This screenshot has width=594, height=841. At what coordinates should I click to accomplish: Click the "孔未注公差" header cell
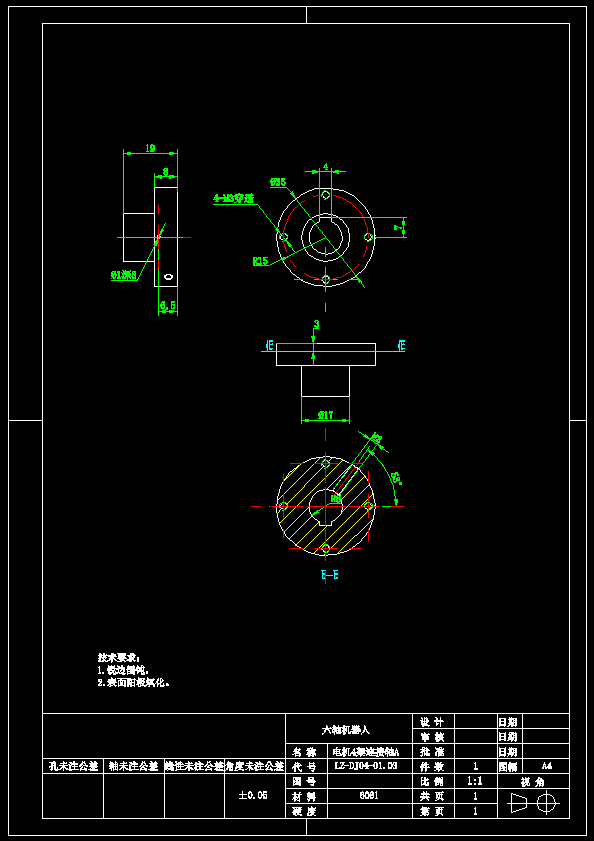(x=73, y=766)
